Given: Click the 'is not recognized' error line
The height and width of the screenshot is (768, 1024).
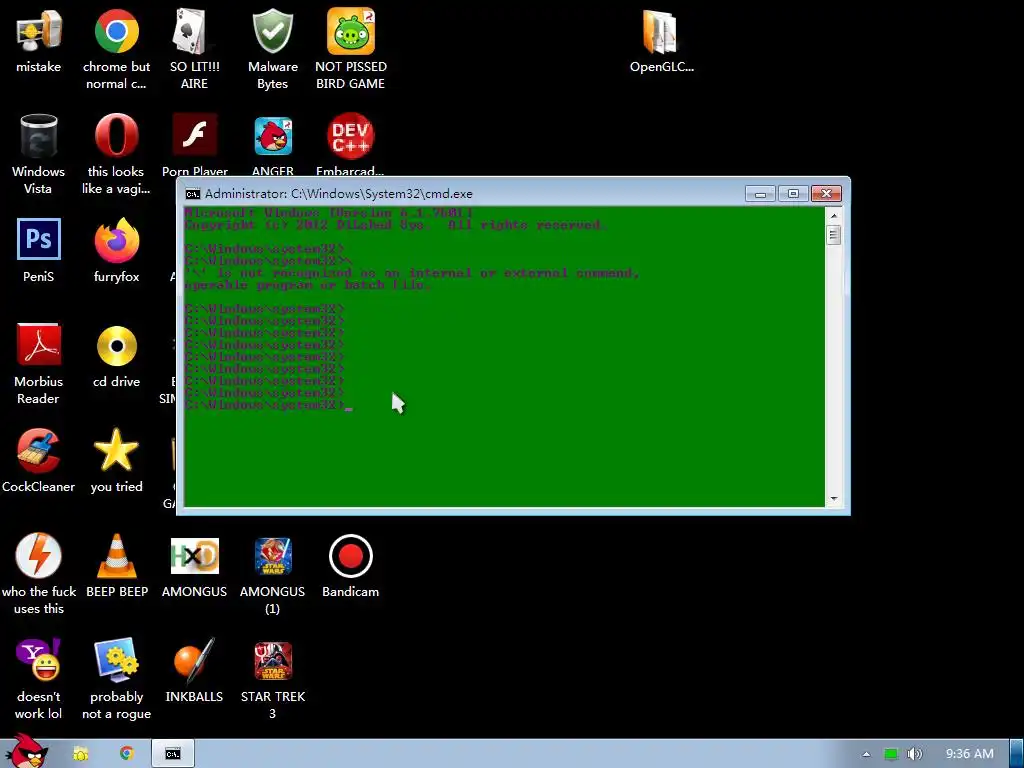Looking at the screenshot, I should pos(412,273).
